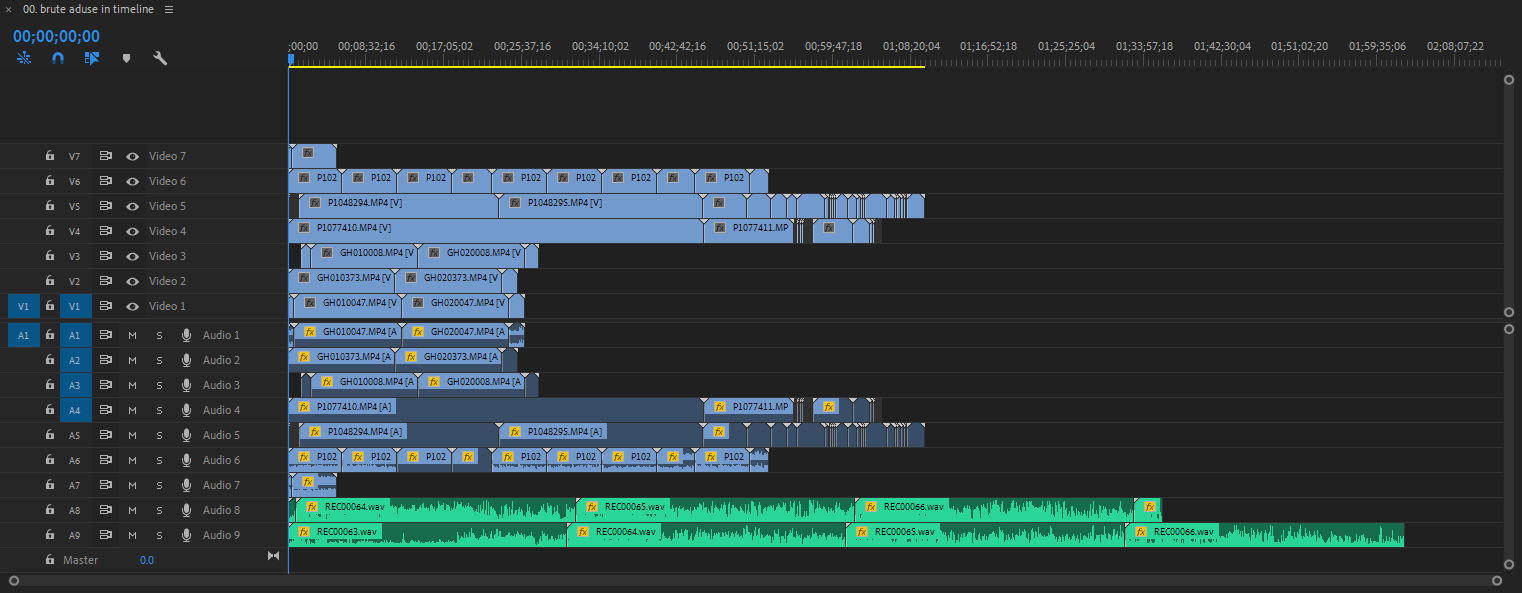Close the sequence tab with the X
1522x593 pixels.
click(8, 9)
